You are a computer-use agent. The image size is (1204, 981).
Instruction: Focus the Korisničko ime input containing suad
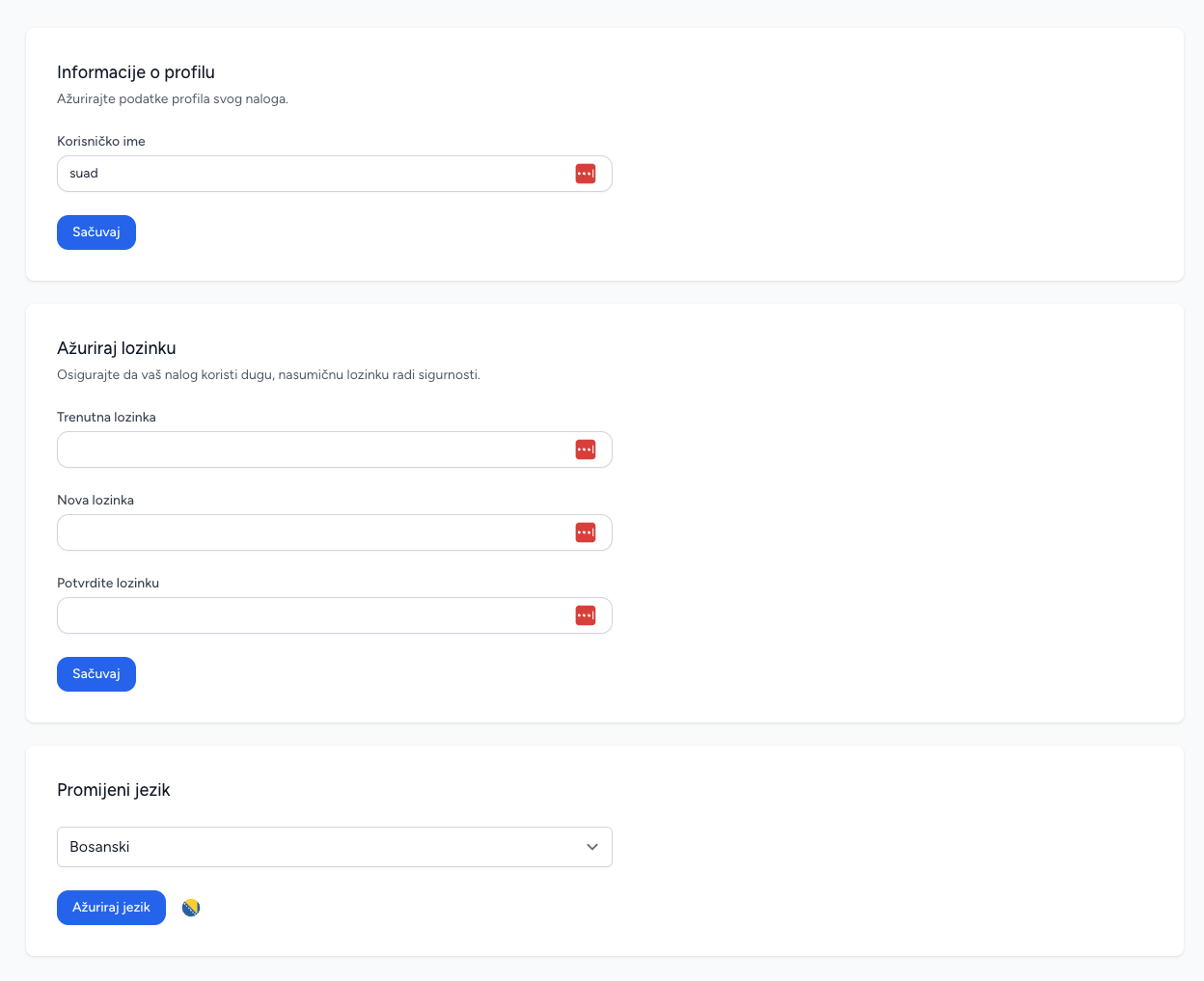[335, 174]
